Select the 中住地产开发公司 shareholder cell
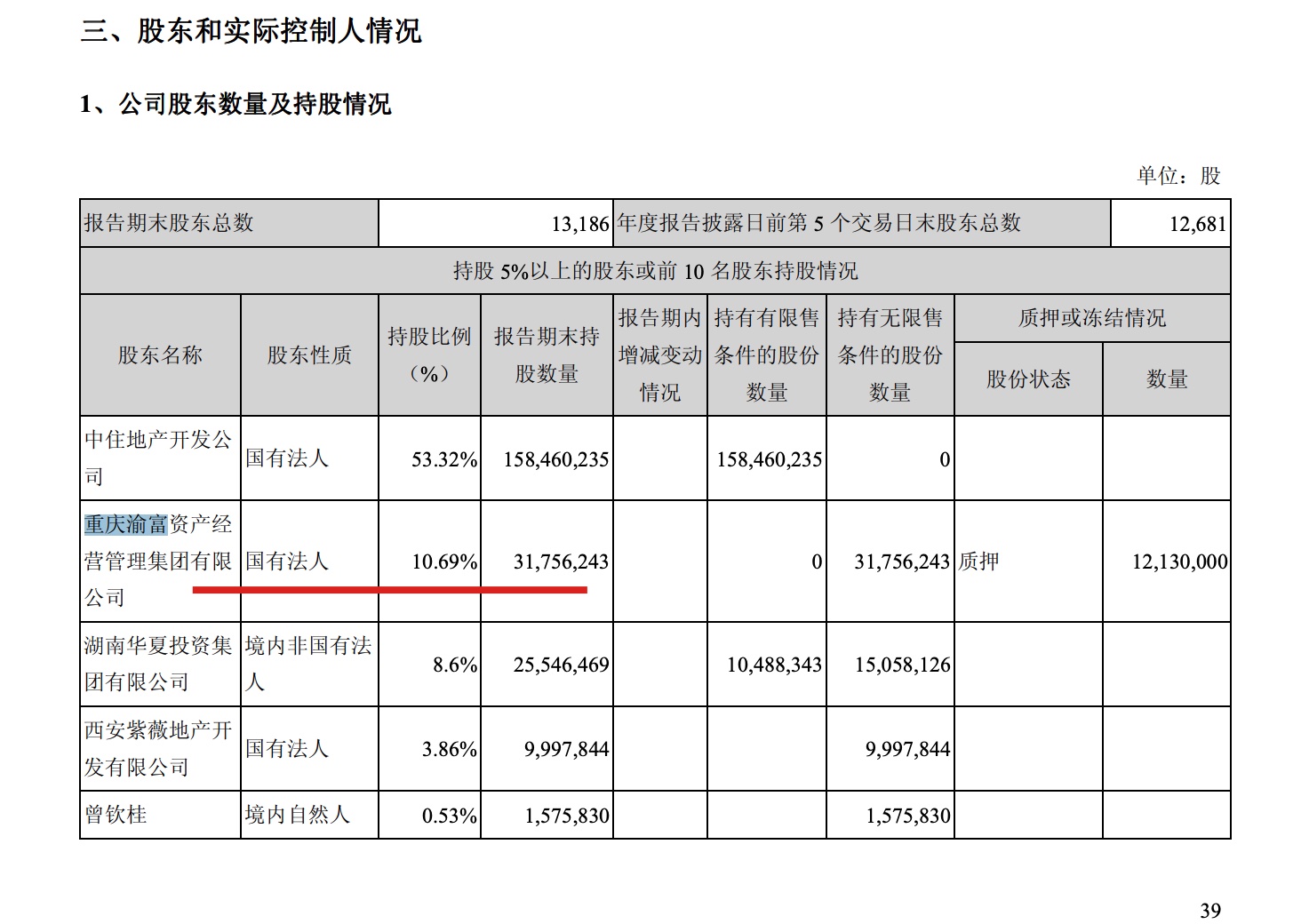The image size is (1301, 924). (160, 458)
